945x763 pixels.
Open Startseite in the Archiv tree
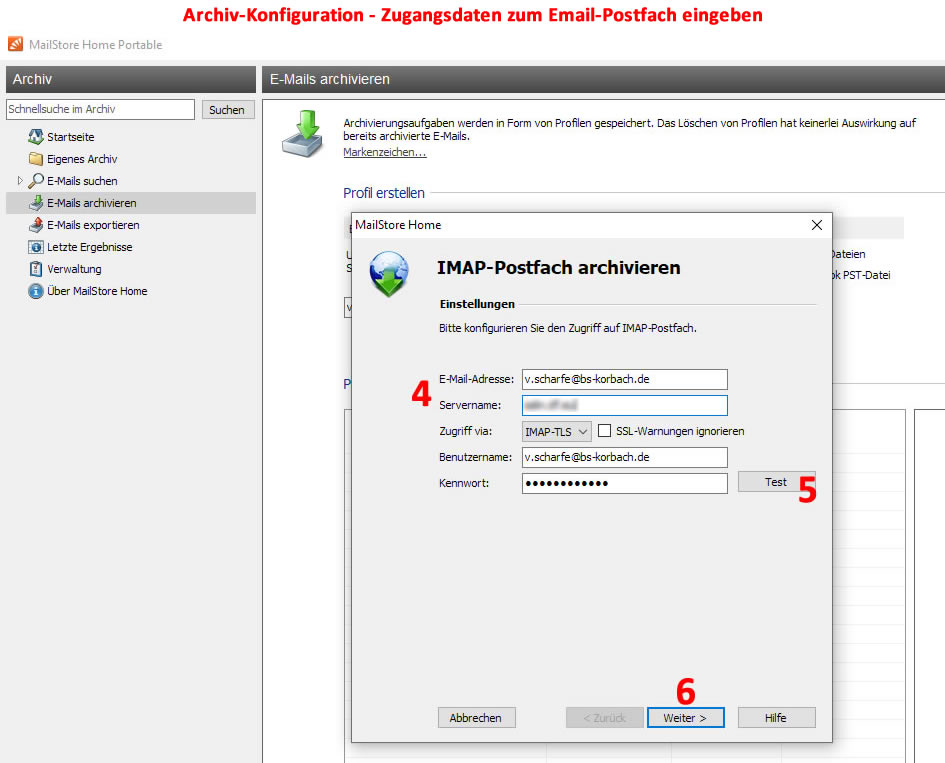[71, 137]
